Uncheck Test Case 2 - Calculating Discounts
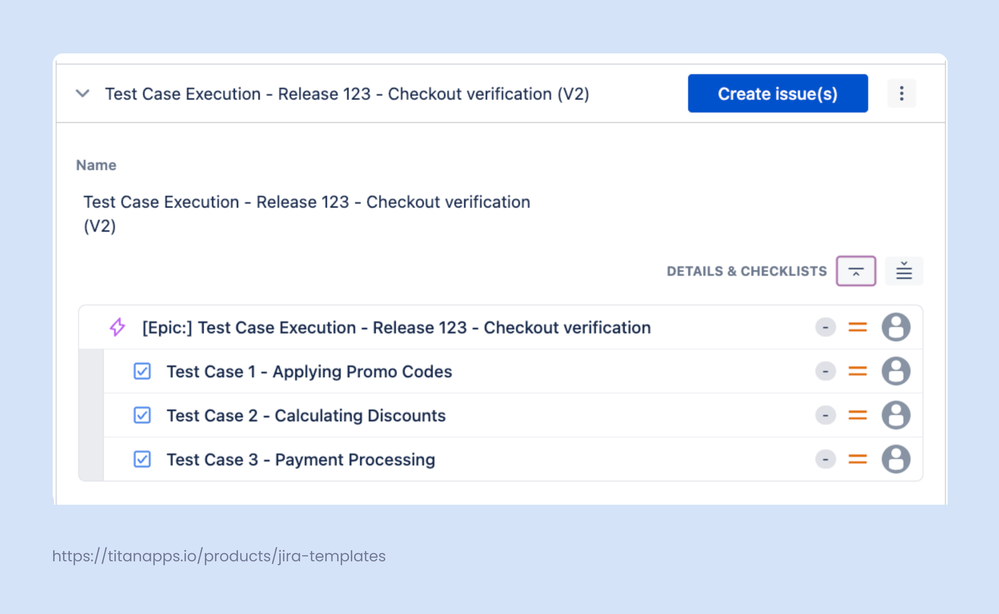Screen dimensions: 999x614 [x=142, y=415]
